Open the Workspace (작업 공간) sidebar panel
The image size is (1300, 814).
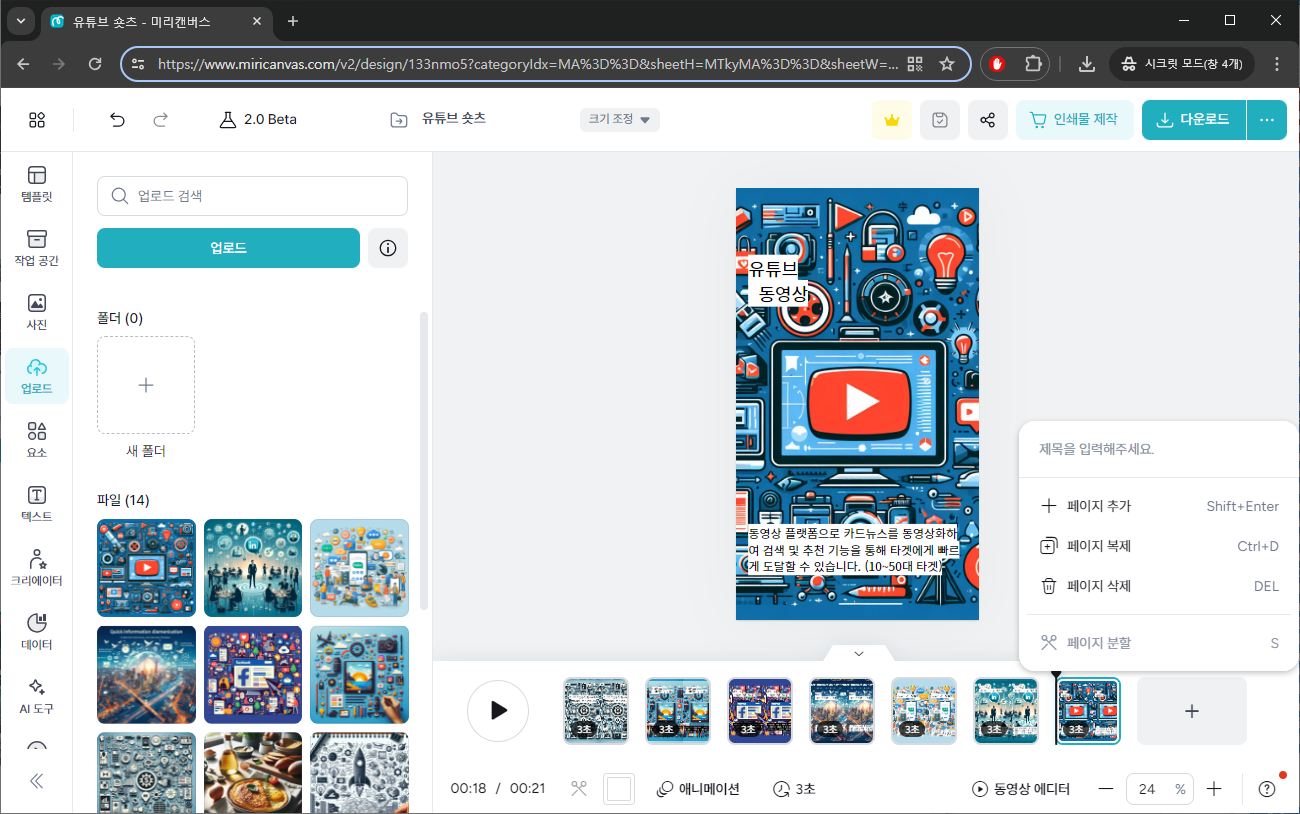37,248
